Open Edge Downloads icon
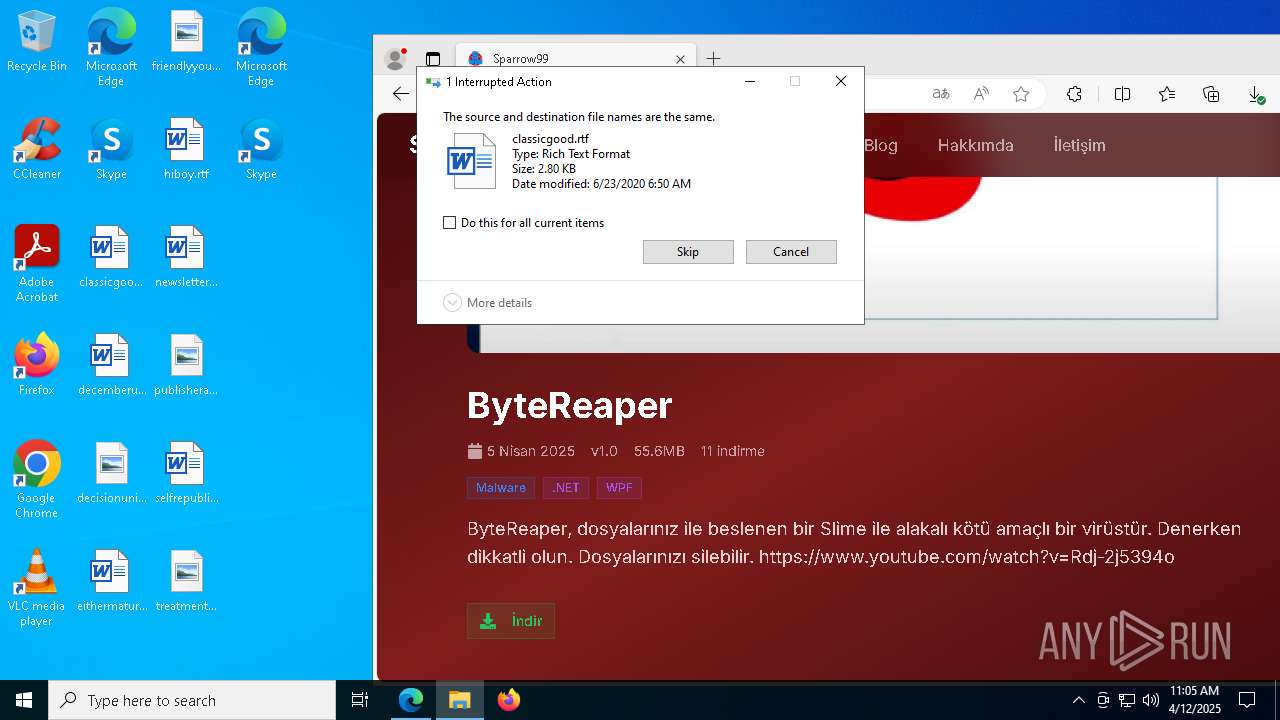Image resolution: width=1280 pixels, height=720 pixels. 1256,94
